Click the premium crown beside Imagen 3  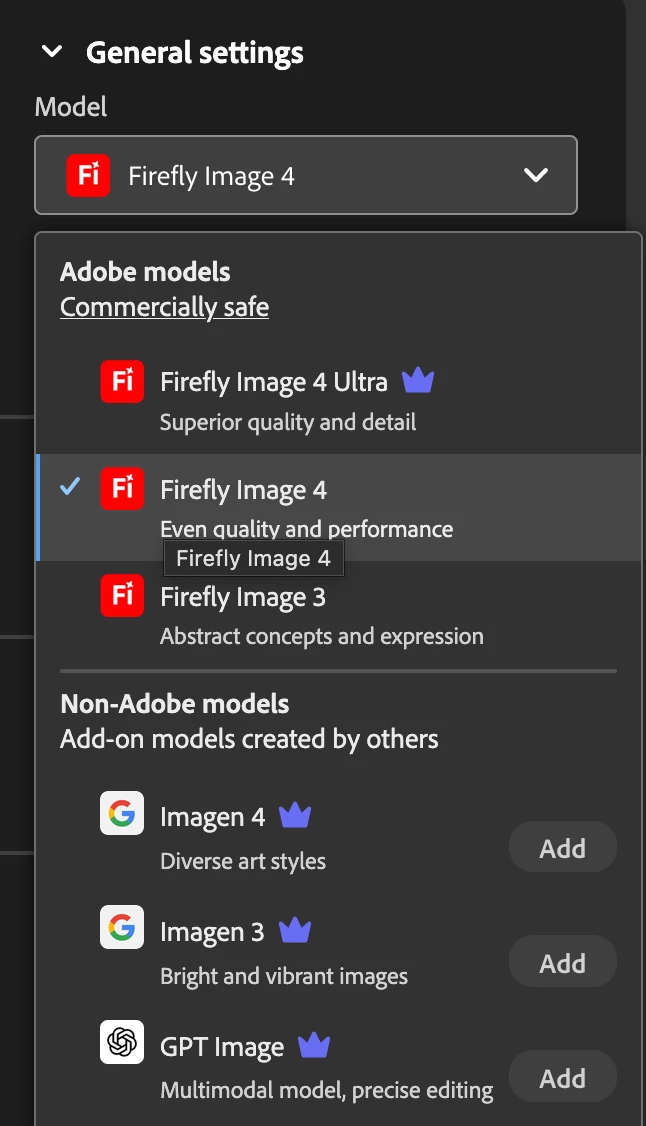[294, 931]
